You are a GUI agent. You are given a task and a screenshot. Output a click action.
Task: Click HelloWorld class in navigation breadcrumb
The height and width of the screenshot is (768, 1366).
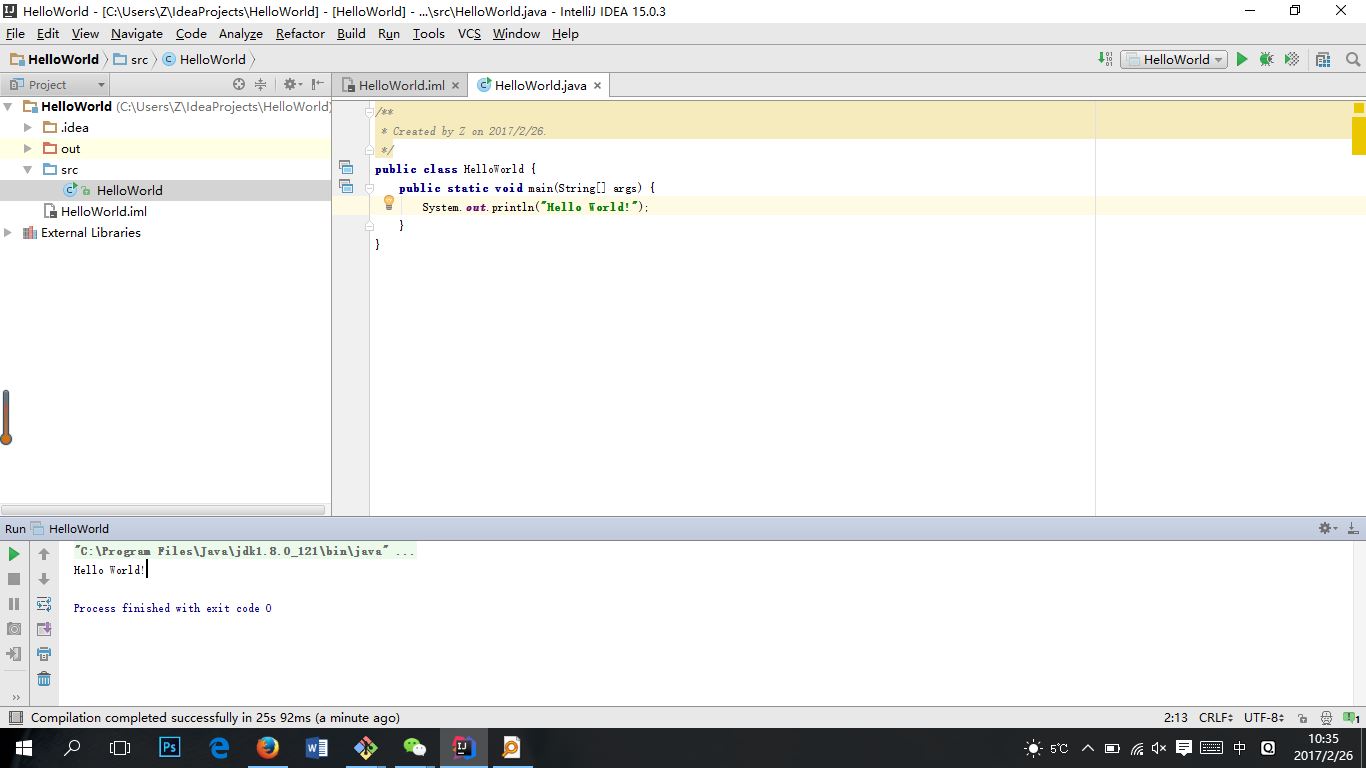point(204,59)
